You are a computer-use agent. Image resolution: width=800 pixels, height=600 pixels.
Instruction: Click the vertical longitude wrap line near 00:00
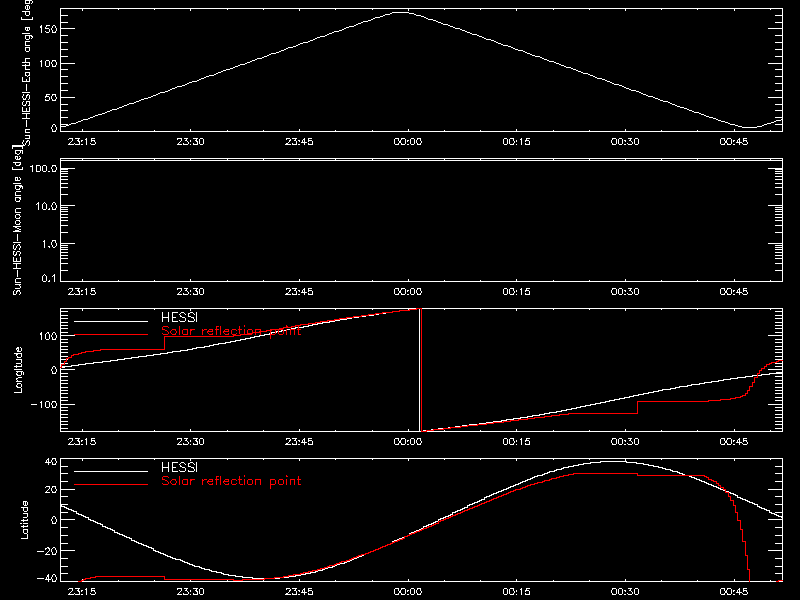pyautogui.click(x=420, y=370)
